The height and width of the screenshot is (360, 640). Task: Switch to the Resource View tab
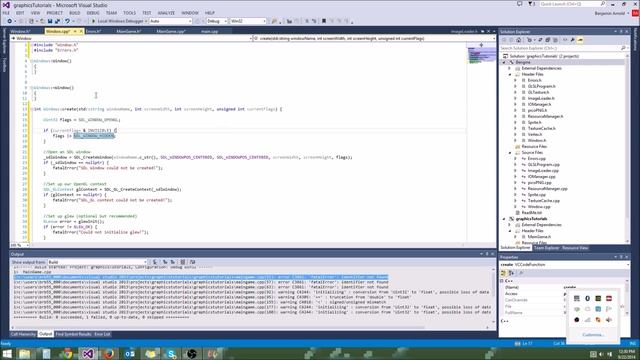click(575, 248)
